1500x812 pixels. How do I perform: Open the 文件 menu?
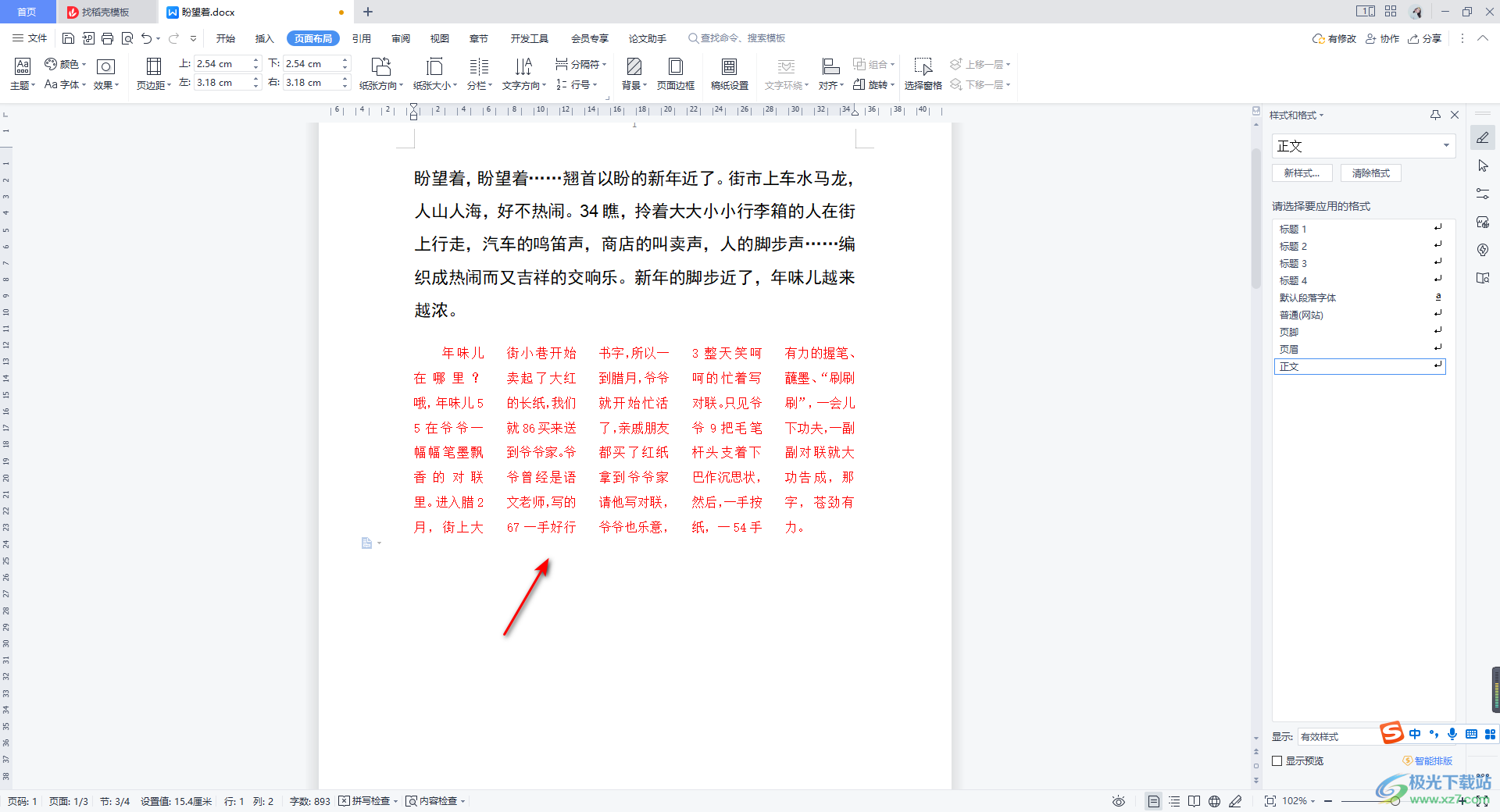point(30,38)
